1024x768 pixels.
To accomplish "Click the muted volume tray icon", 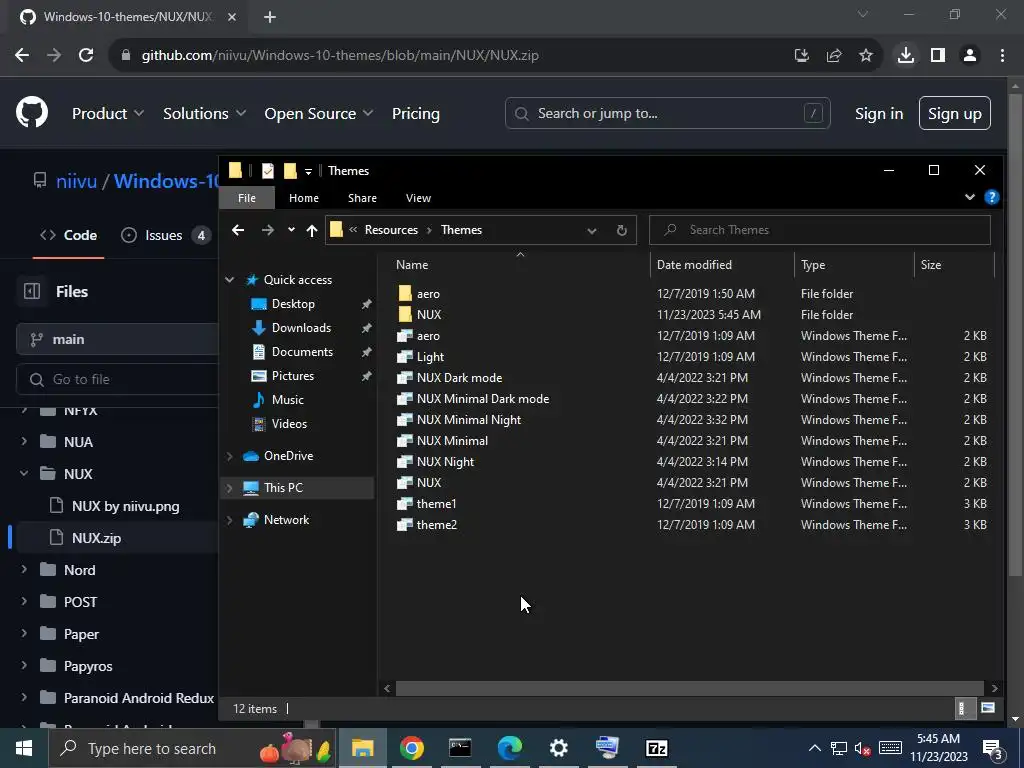I will [x=862, y=748].
